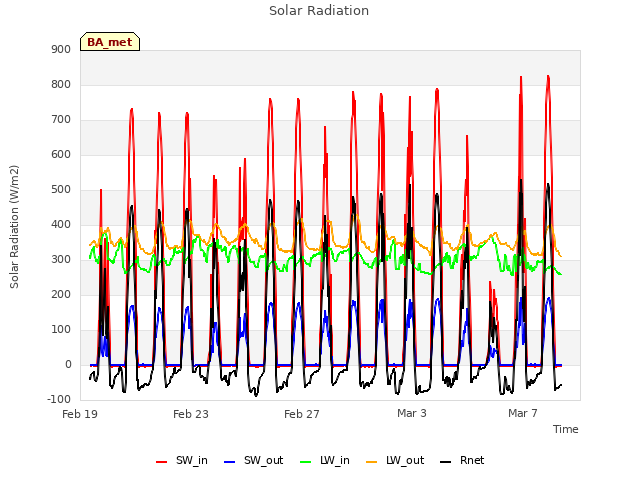The image size is (640, 480).
Task: Click the BA_met annotation label
Action: [x=110, y=42]
